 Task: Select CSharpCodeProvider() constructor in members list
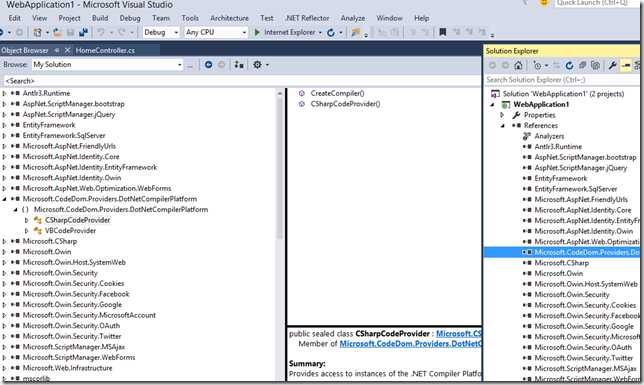pyautogui.click(x=345, y=104)
